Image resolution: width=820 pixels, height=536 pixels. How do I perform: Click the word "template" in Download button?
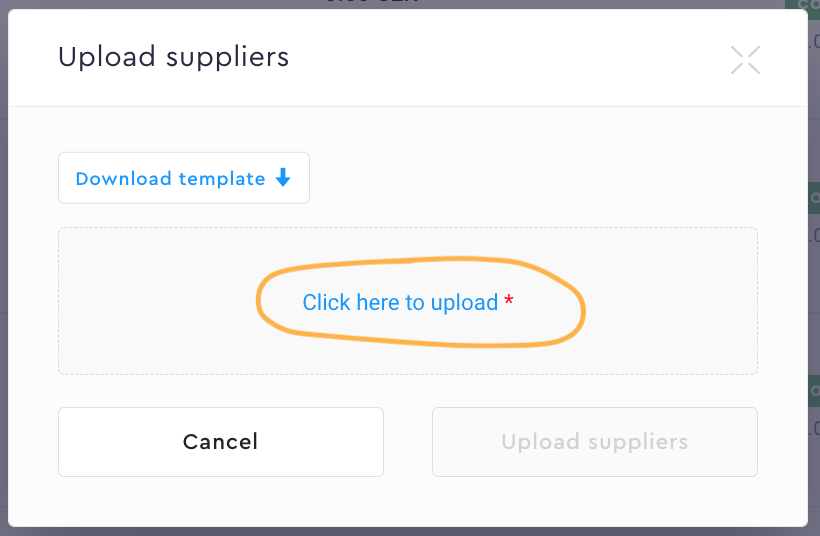[x=221, y=179]
